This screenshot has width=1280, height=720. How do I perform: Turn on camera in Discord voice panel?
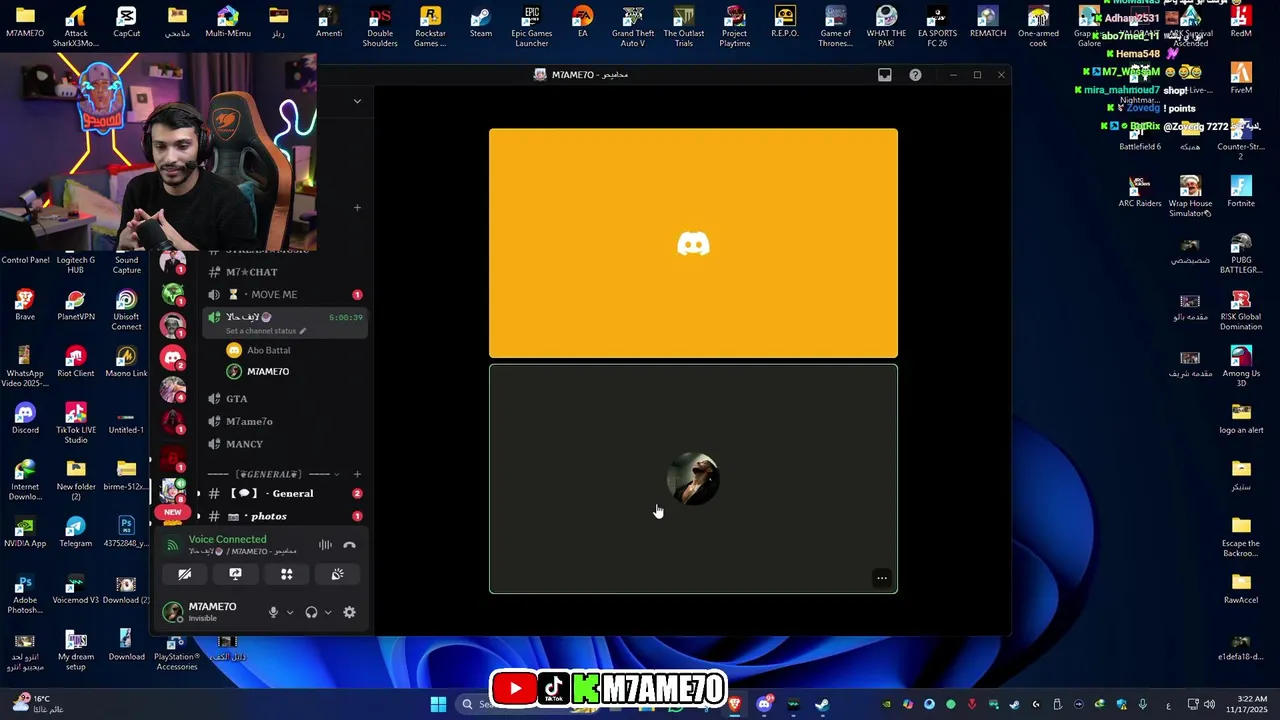[x=185, y=574]
